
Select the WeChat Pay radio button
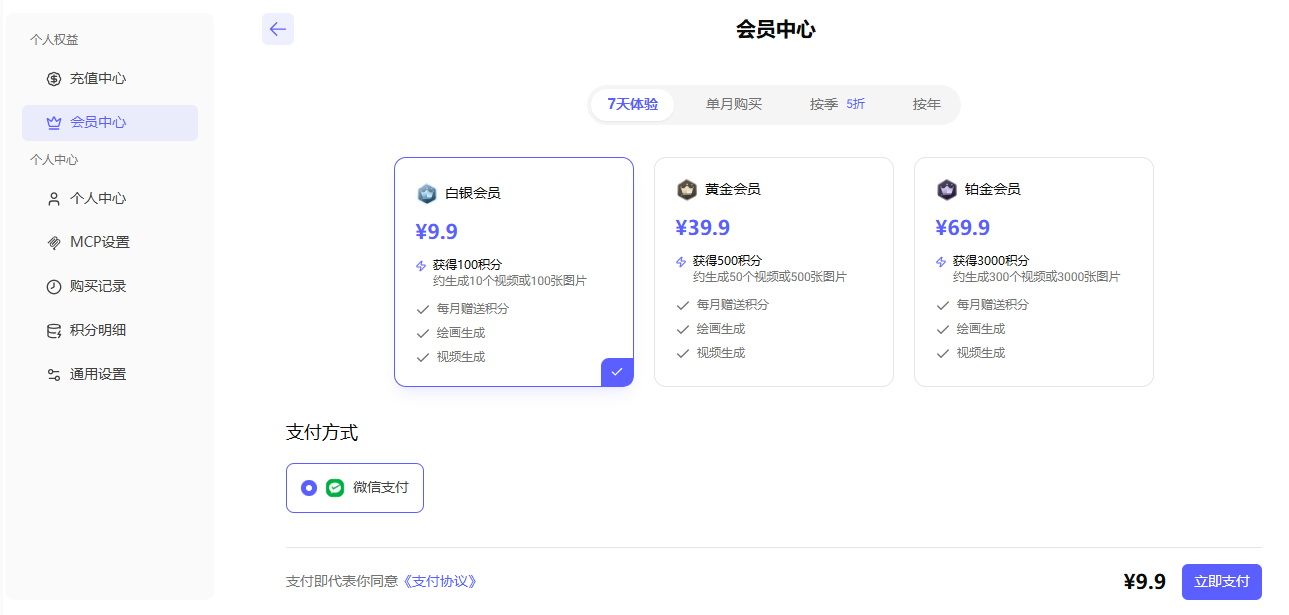[308, 488]
